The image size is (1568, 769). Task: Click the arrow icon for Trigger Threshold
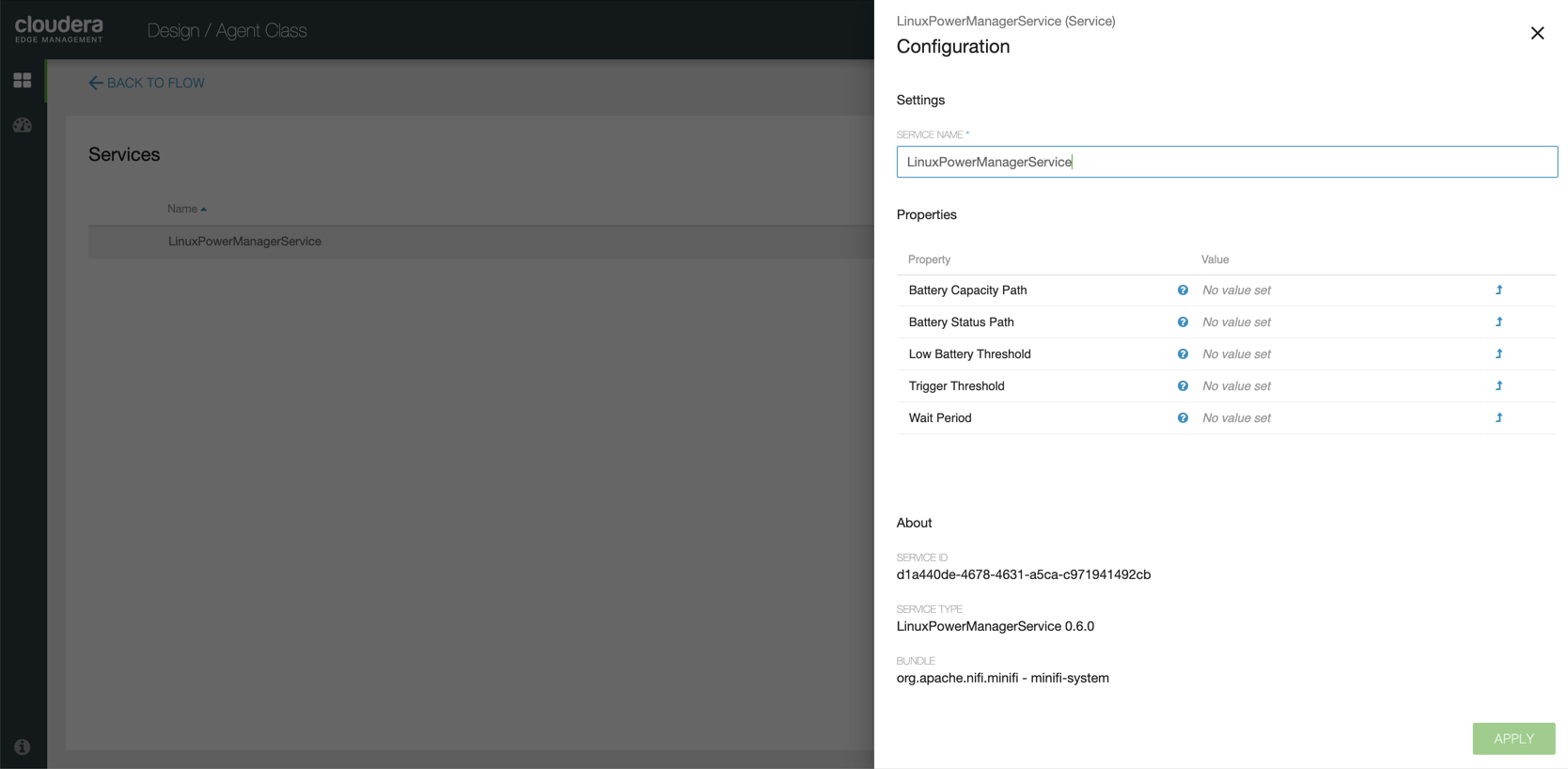pyautogui.click(x=1499, y=386)
